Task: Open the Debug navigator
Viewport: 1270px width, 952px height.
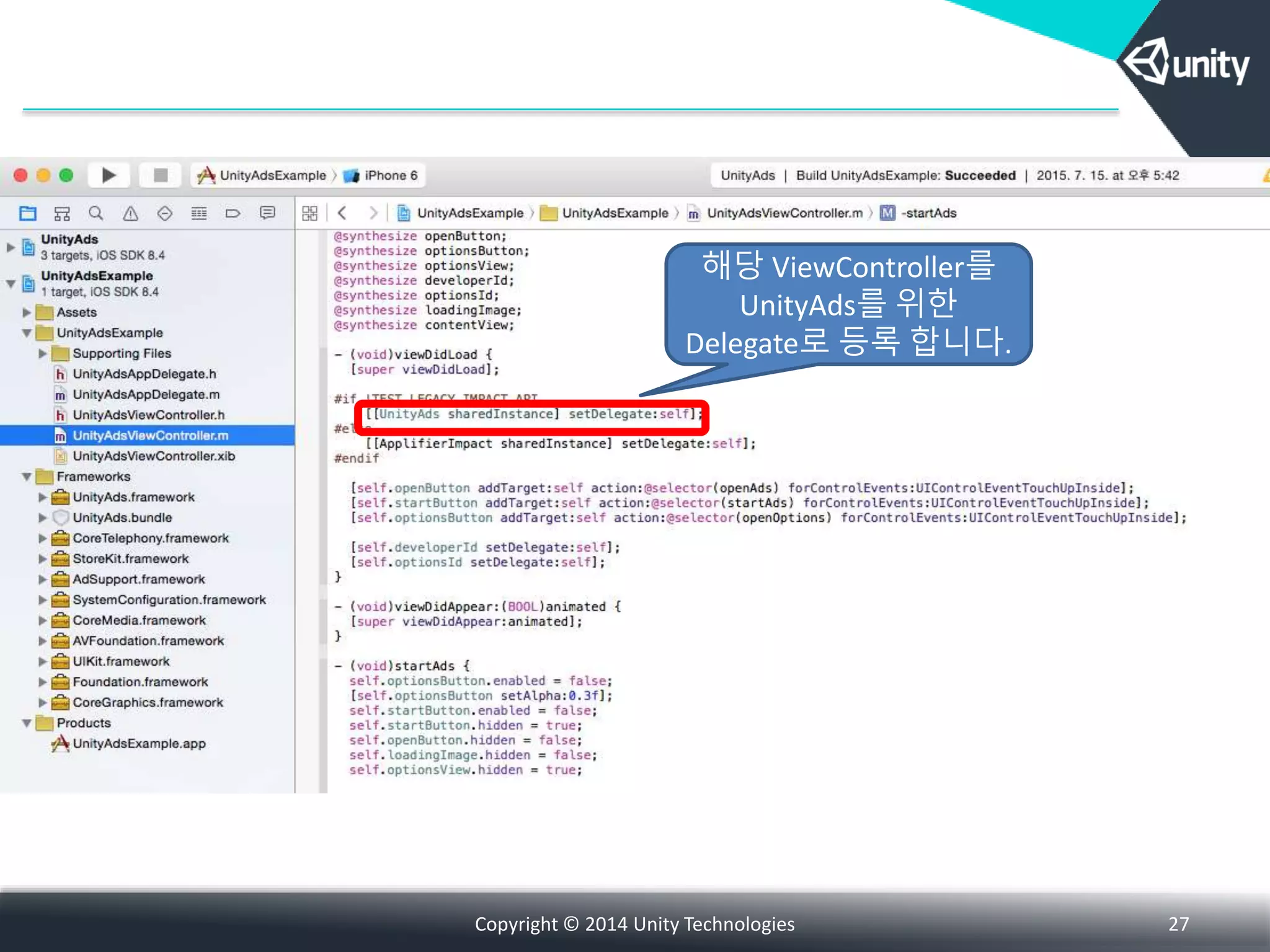Action: 199,213
